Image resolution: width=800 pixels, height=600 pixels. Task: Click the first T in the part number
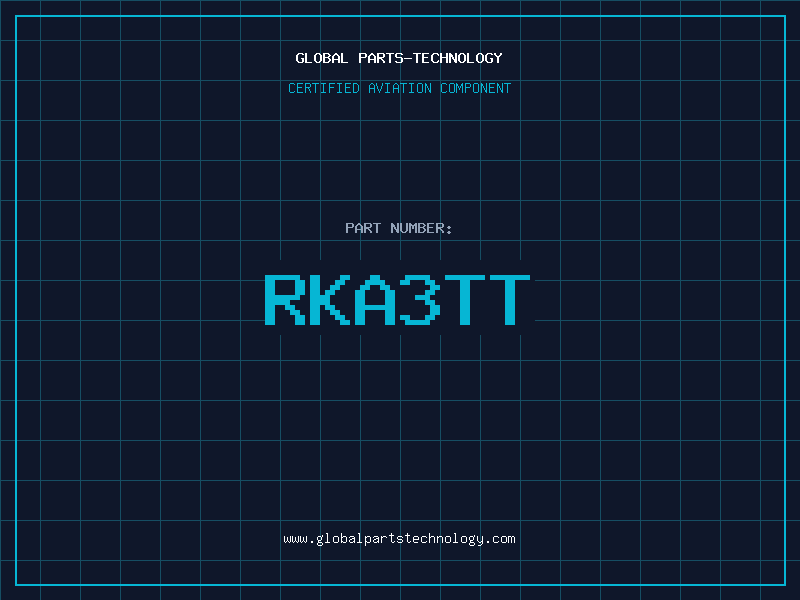click(x=464, y=299)
